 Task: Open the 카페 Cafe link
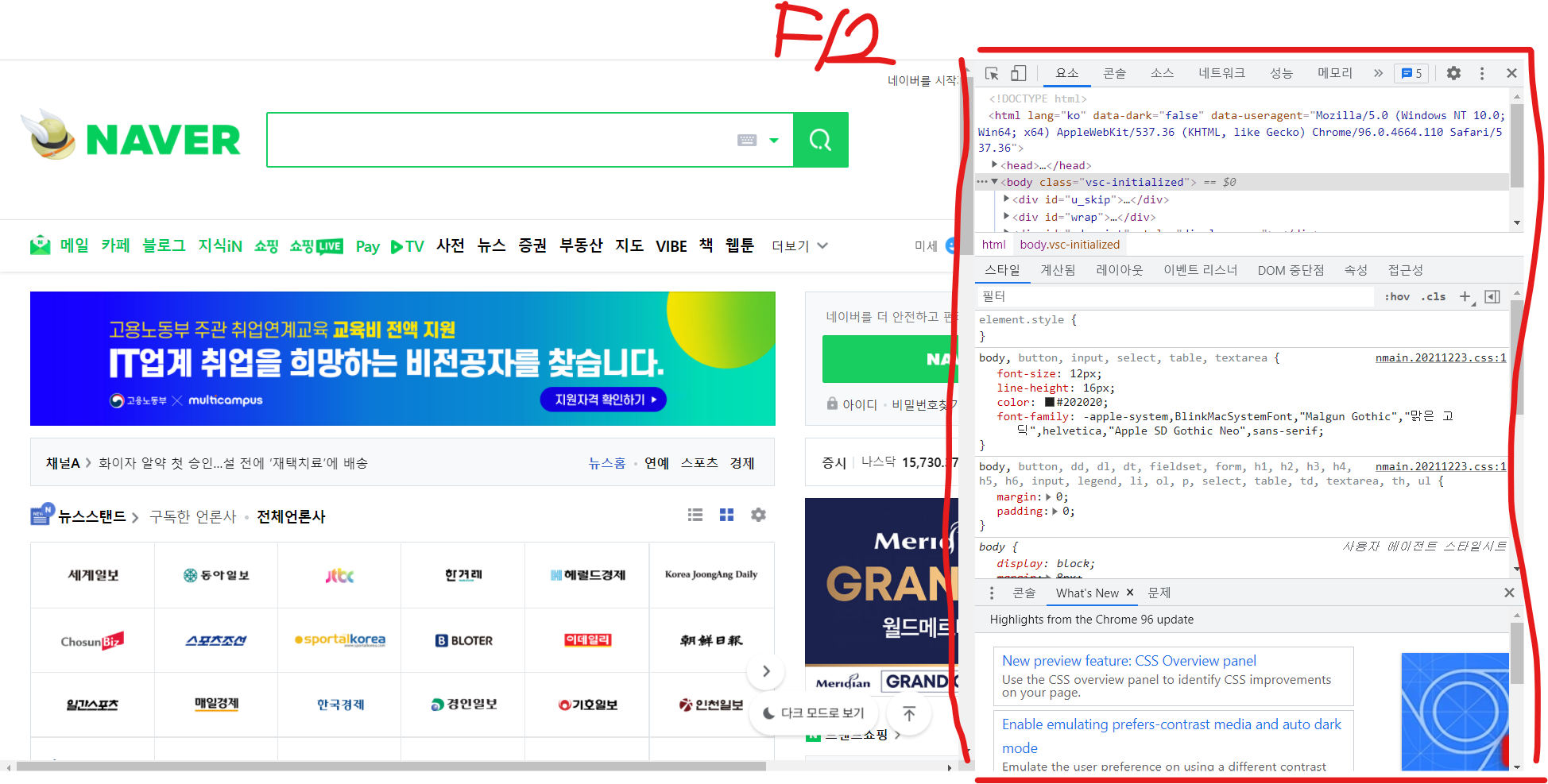coord(115,245)
